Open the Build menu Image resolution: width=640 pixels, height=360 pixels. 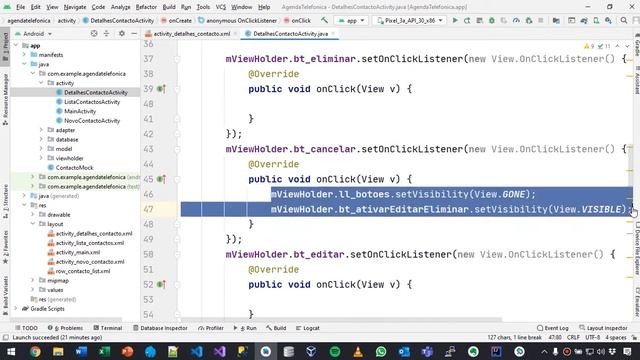169,7
